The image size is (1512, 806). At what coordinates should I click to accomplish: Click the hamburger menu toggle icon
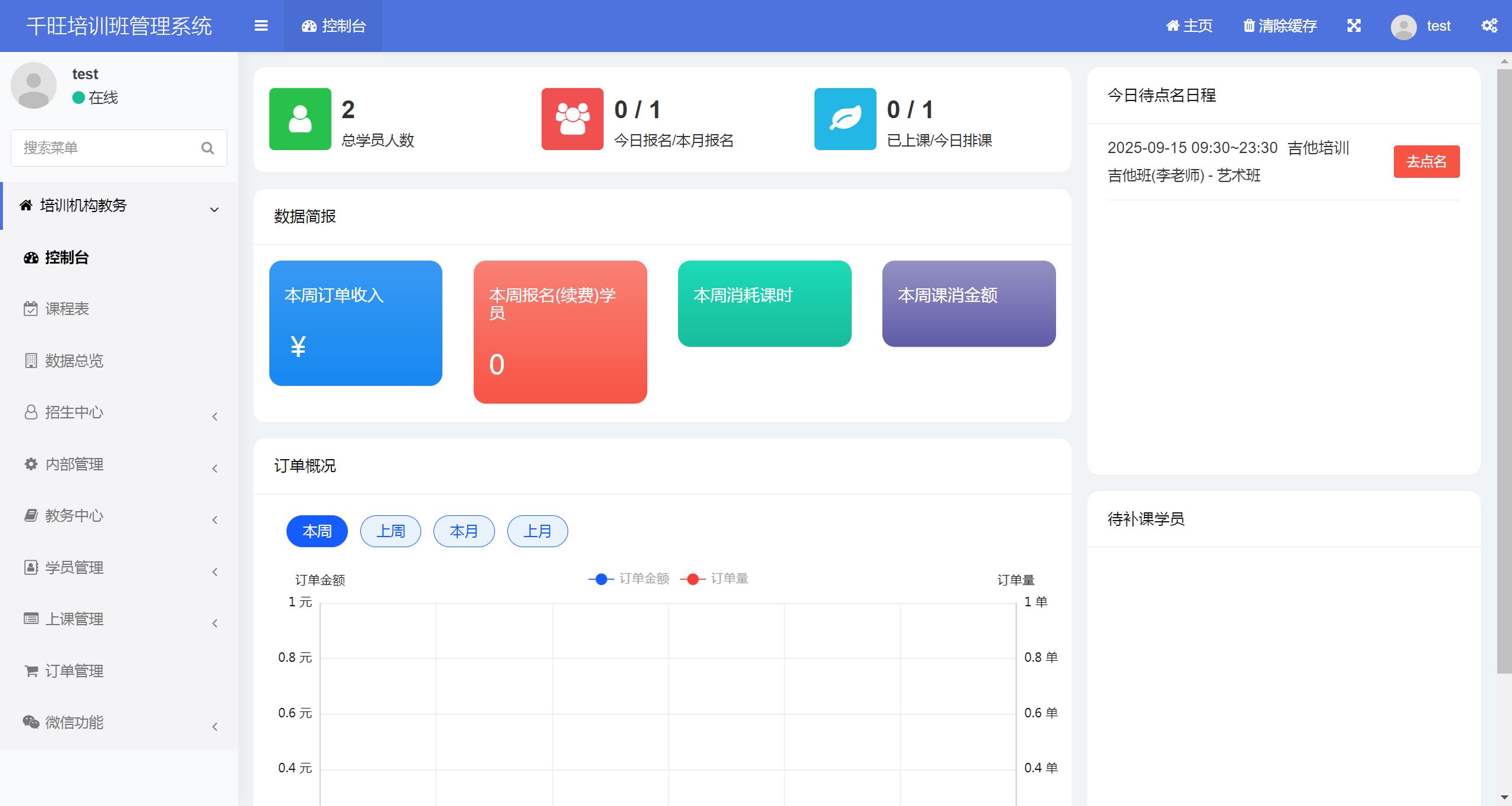pyautogui.click(x=261, y=26)
